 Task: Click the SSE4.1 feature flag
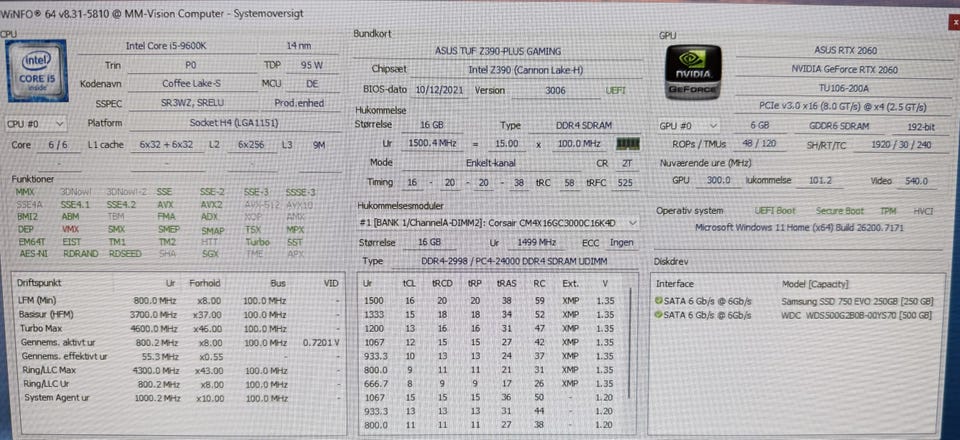point(76,204)
